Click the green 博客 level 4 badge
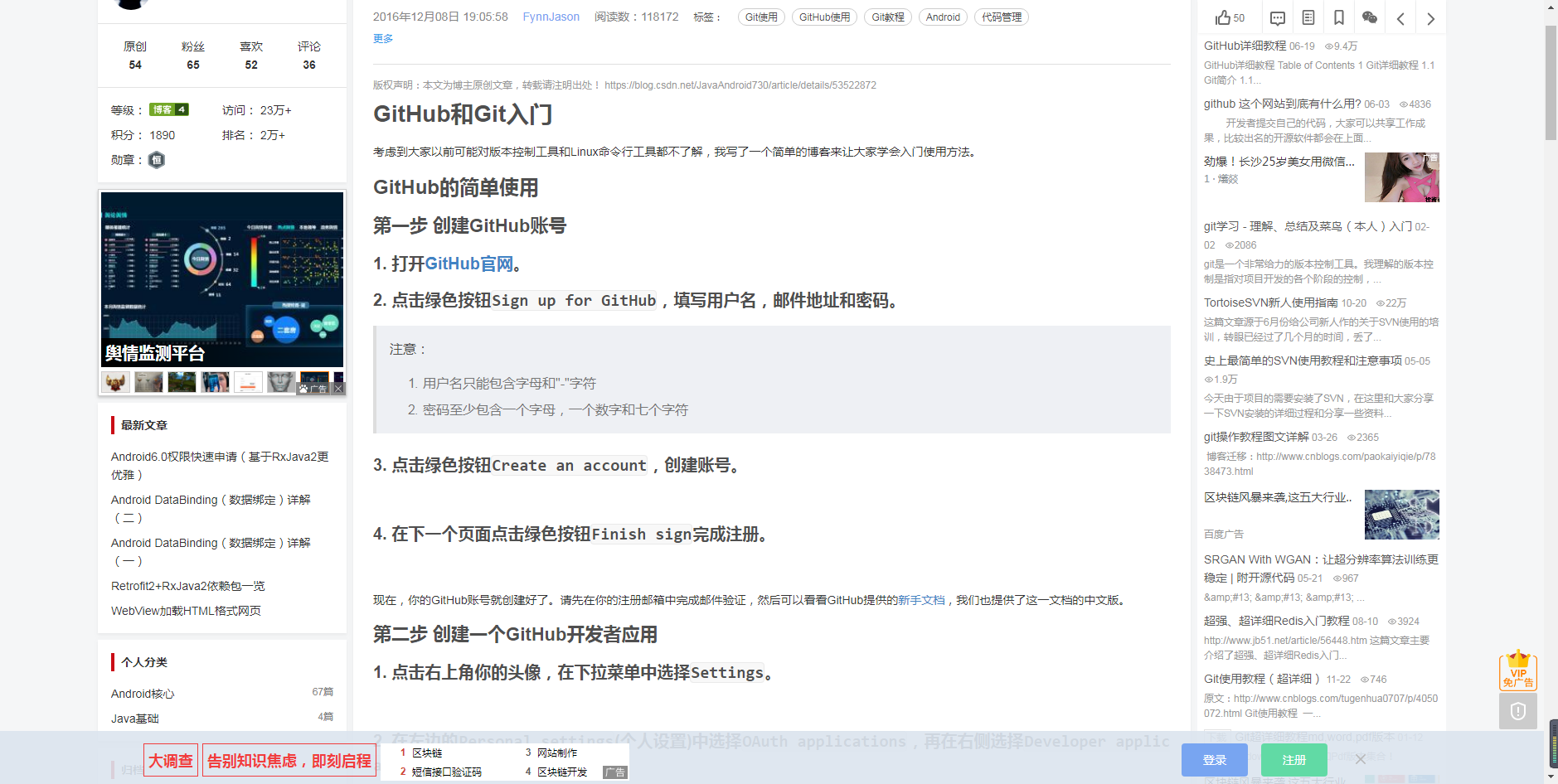The image size is (1558, 784). tap(169, 109)
